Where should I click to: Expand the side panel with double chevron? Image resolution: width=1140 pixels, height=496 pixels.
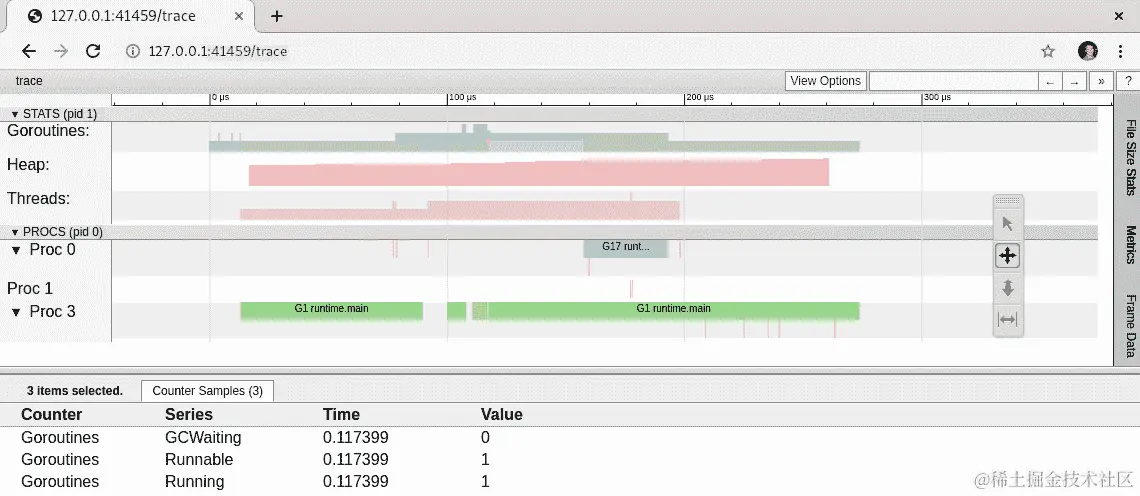click(1101, 81)
